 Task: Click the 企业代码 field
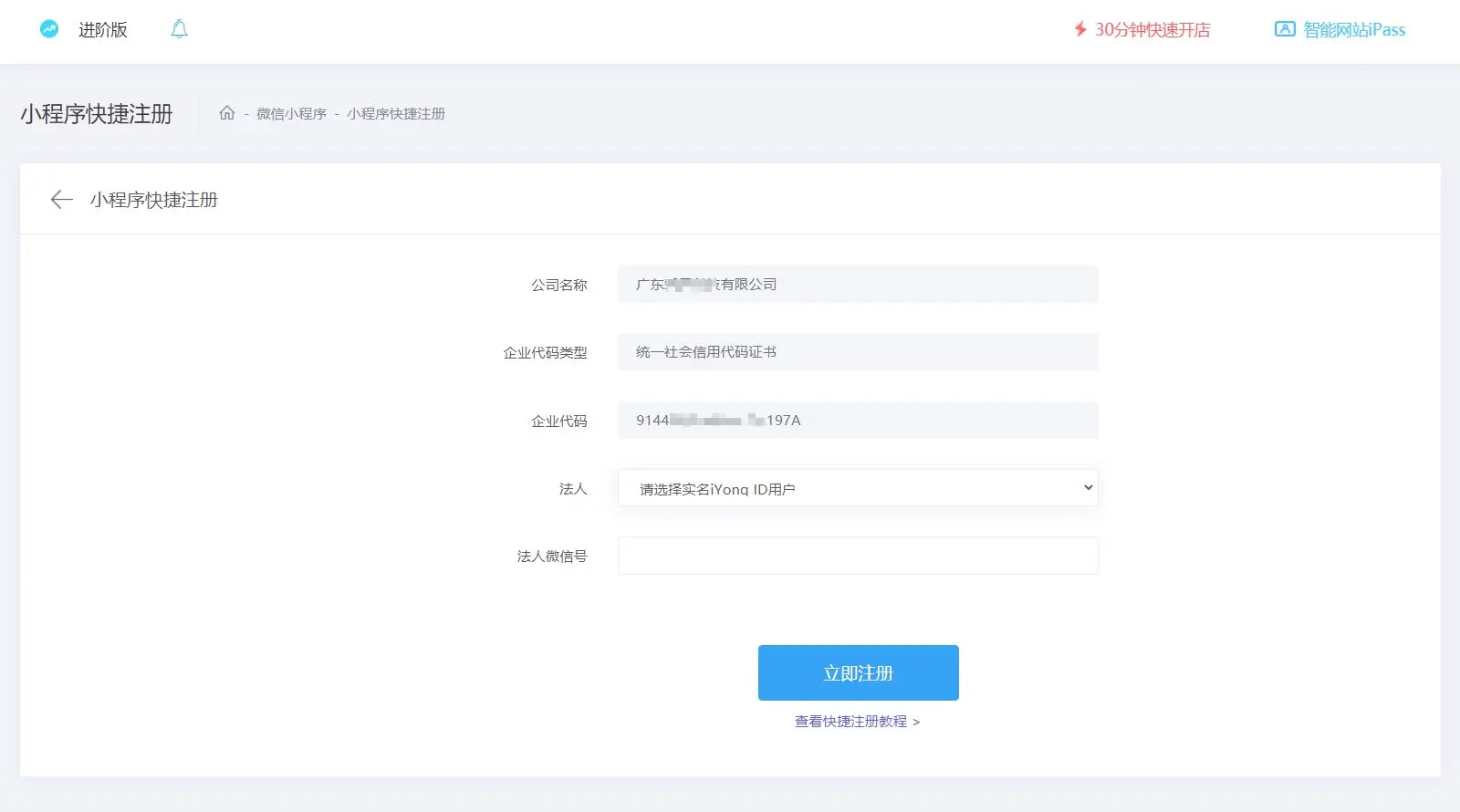pyautogui.click(x=858, y=421)
